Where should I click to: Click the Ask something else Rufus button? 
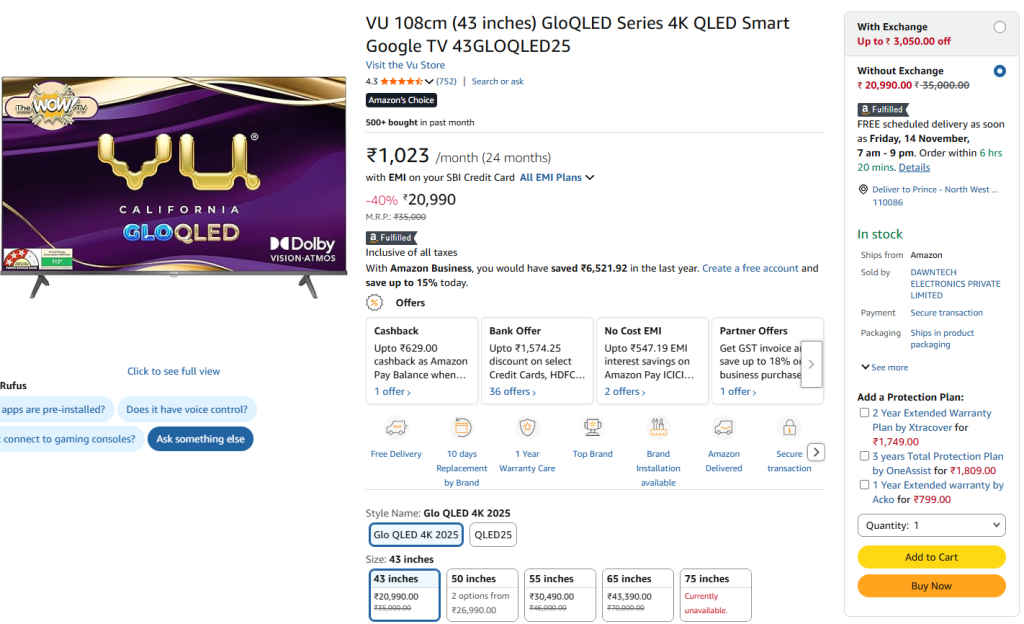tap(200, 438)
